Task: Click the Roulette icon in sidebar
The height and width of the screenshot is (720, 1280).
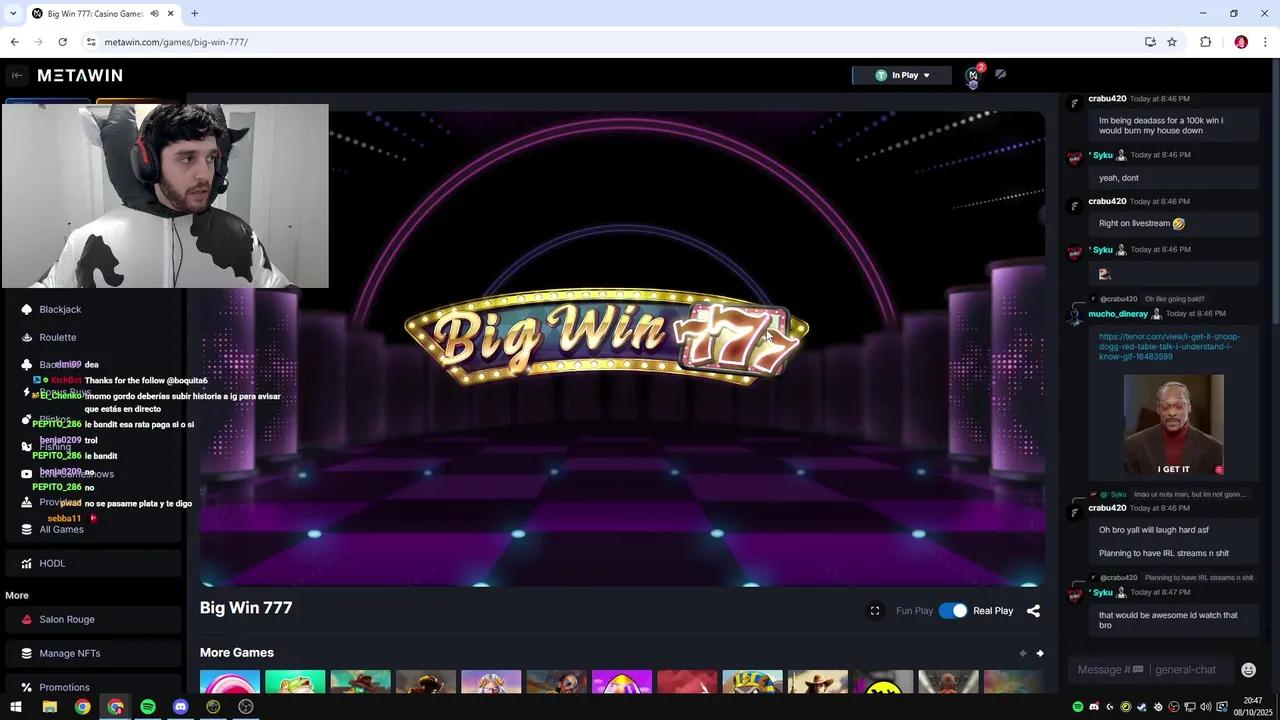Action: tap(27, 338)
